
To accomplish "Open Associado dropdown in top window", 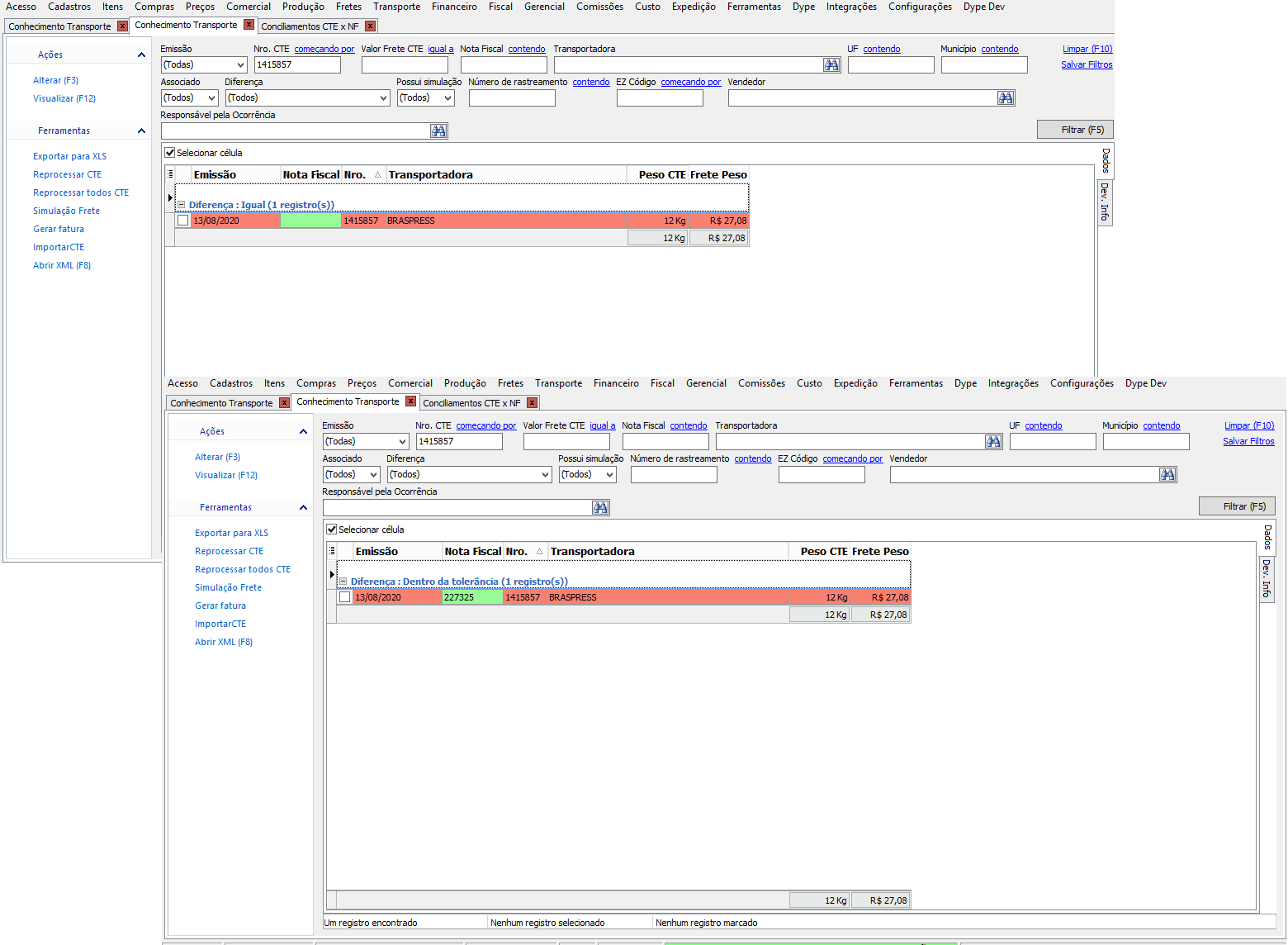I will click(x=211, y=98).
